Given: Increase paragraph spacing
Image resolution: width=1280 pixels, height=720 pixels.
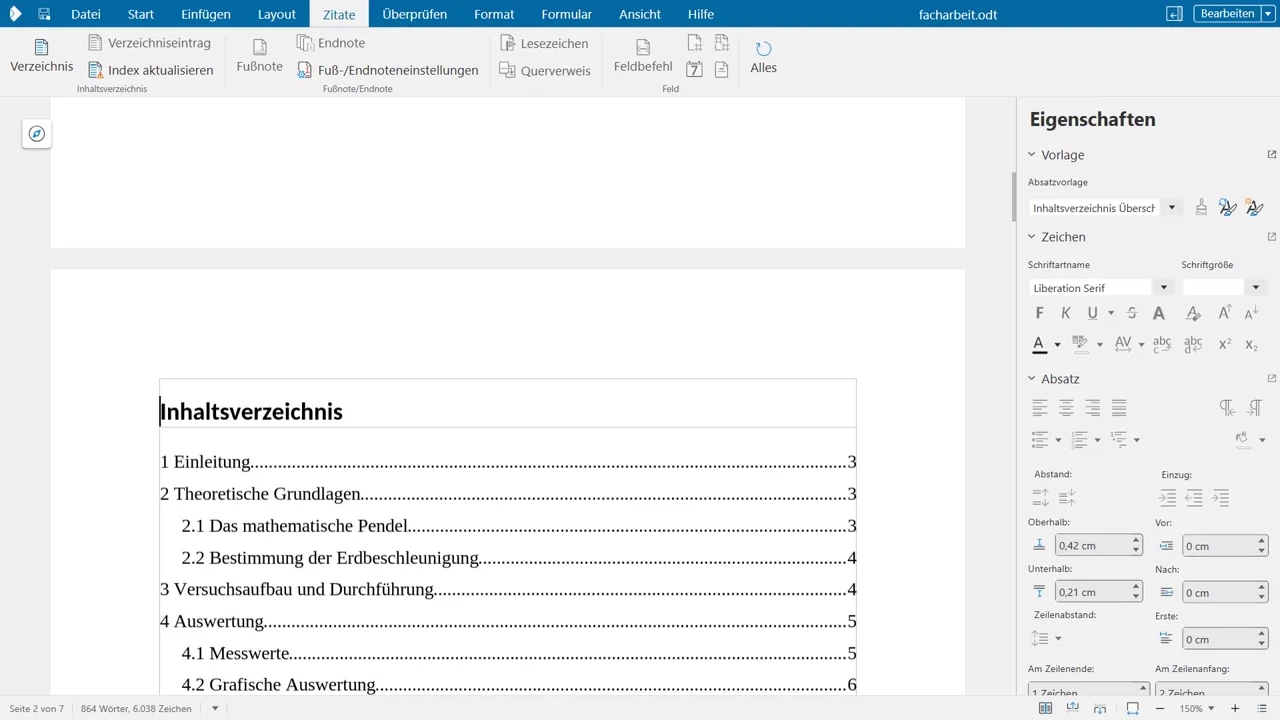Looking at the screenshot, I should coord(1040,497).
